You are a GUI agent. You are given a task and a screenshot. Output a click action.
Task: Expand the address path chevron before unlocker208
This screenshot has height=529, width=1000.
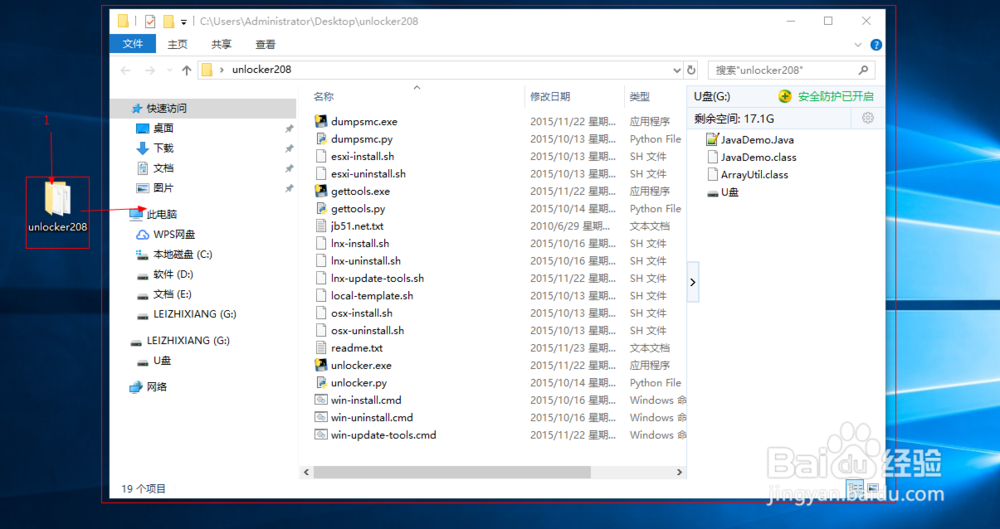pyautogui.click(x=221, y=70)
